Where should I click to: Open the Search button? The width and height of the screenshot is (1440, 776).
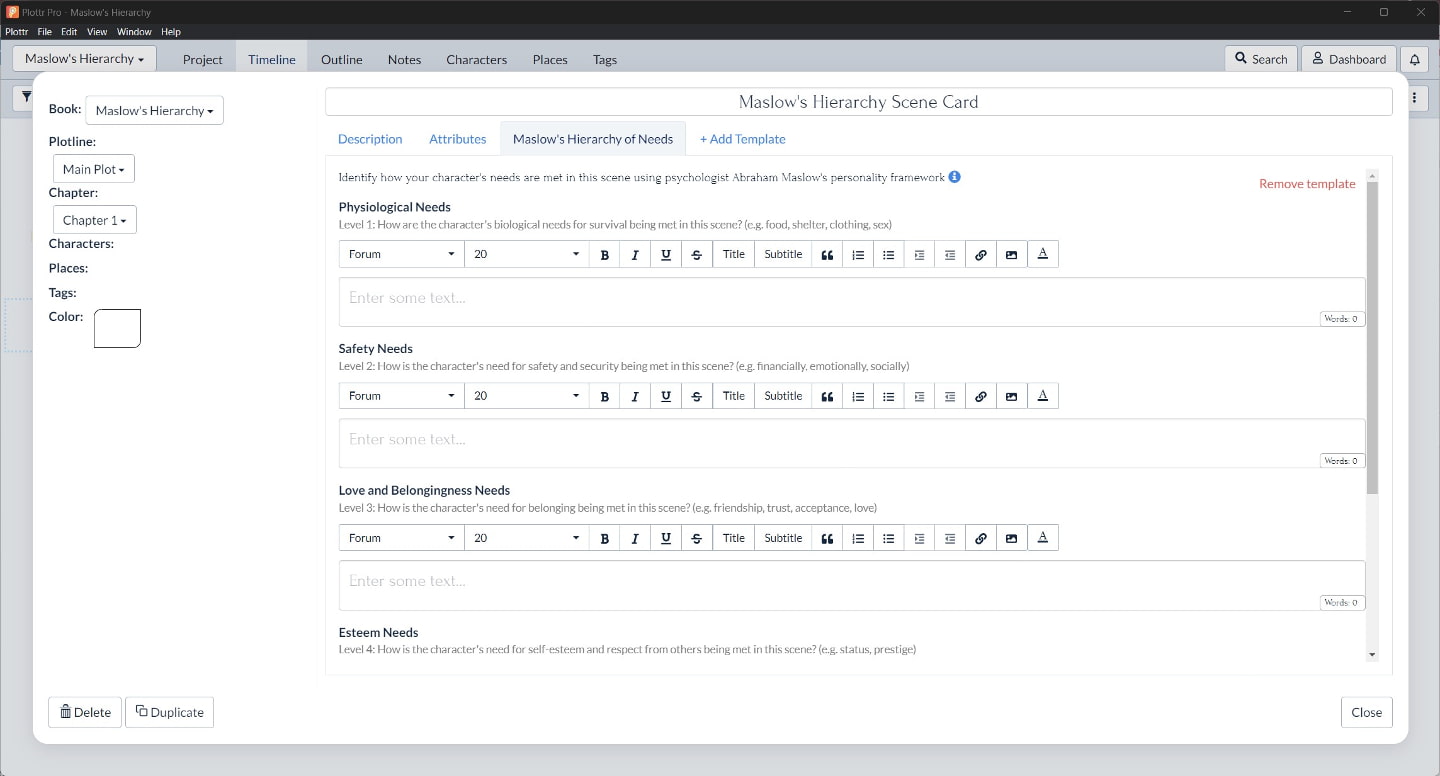tap(1261, 59)
